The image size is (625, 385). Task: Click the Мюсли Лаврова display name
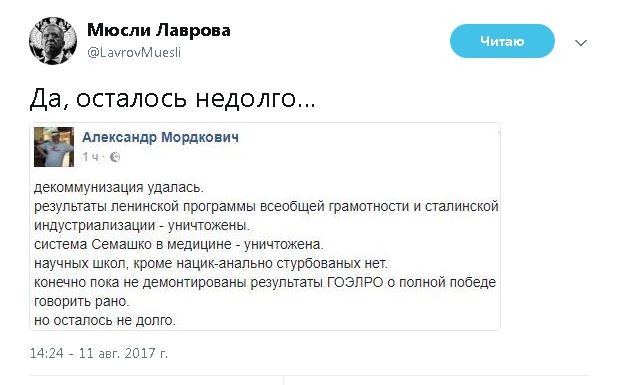[x=159, y=30]
